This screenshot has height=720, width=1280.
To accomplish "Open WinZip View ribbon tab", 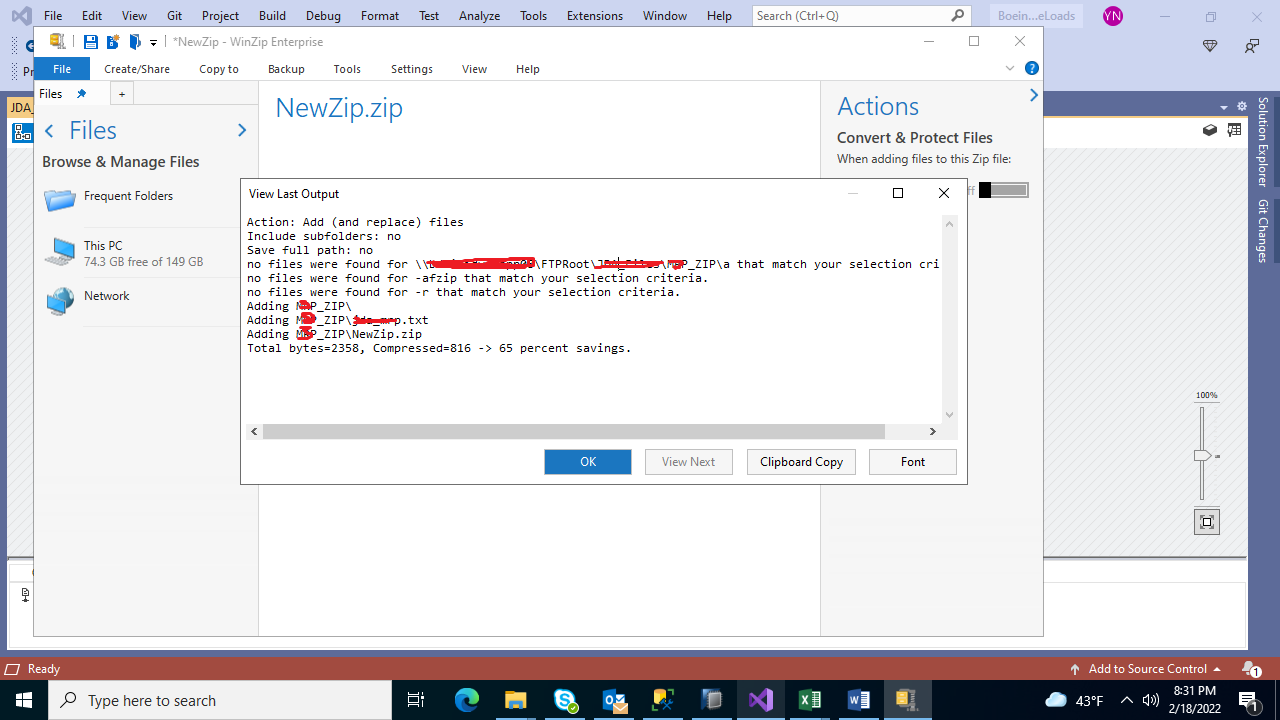I will pos(474,69).
